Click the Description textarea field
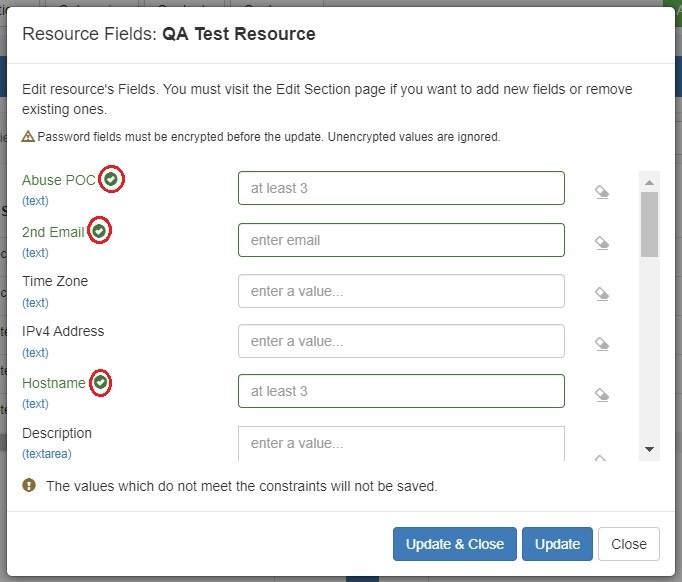 (401, 443)
